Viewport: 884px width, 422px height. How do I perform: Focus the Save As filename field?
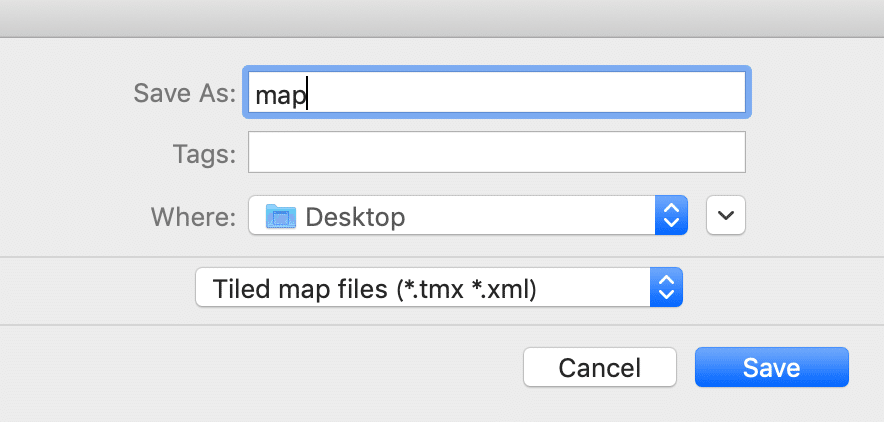tap(495, 94)
